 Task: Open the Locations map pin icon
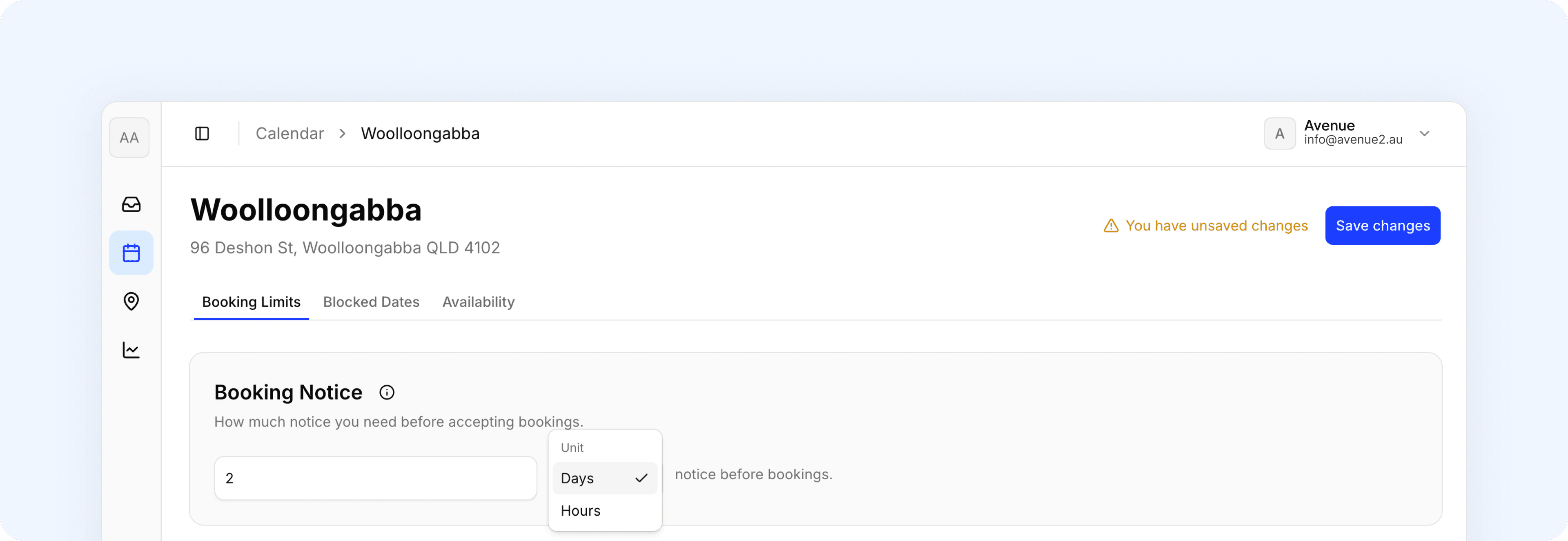tap(131, 302)
